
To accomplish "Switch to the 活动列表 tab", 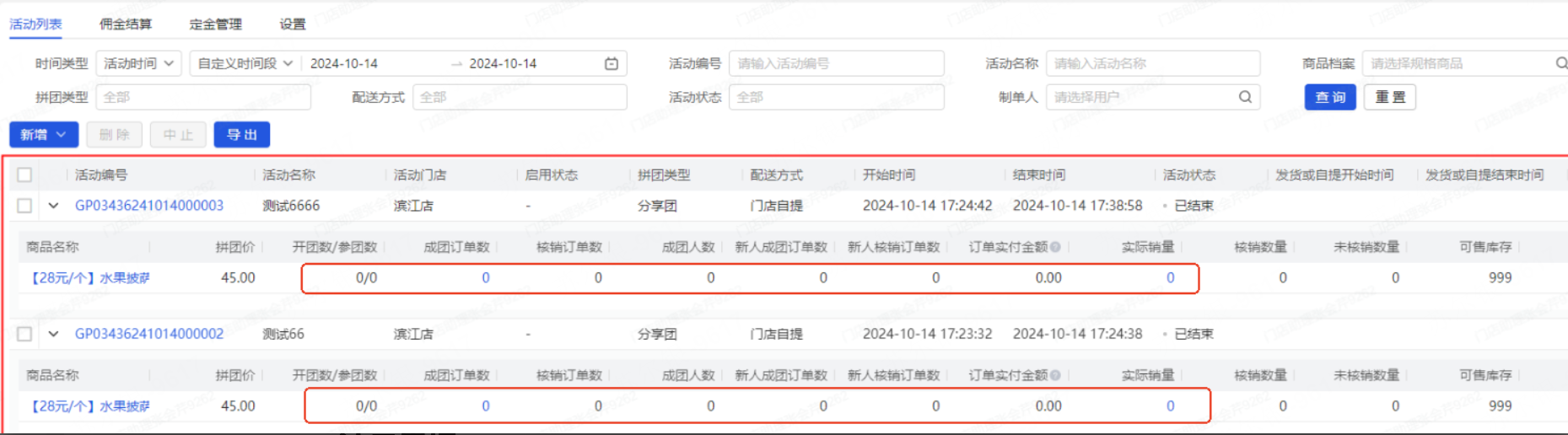I will (x=35, y=24).
